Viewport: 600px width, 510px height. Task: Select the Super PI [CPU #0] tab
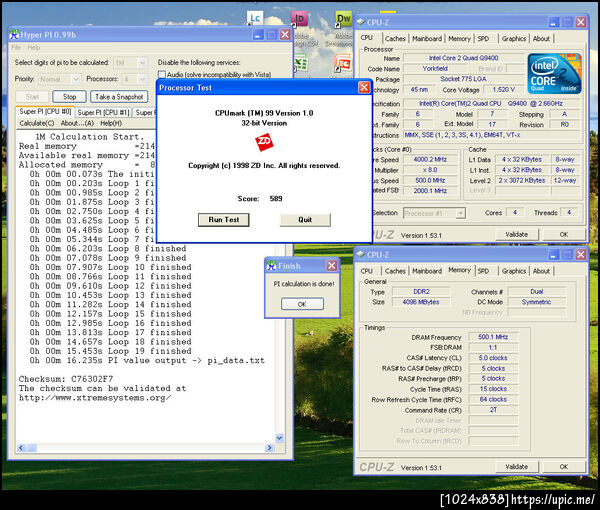(x=45, y=112)
